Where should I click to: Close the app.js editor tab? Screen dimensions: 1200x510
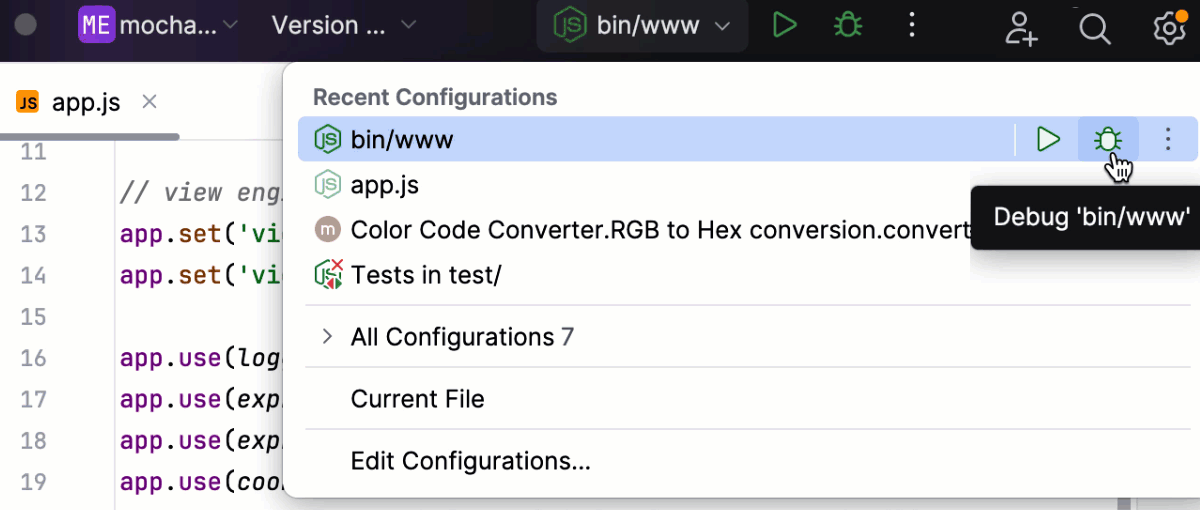click(x=149, y=102)
